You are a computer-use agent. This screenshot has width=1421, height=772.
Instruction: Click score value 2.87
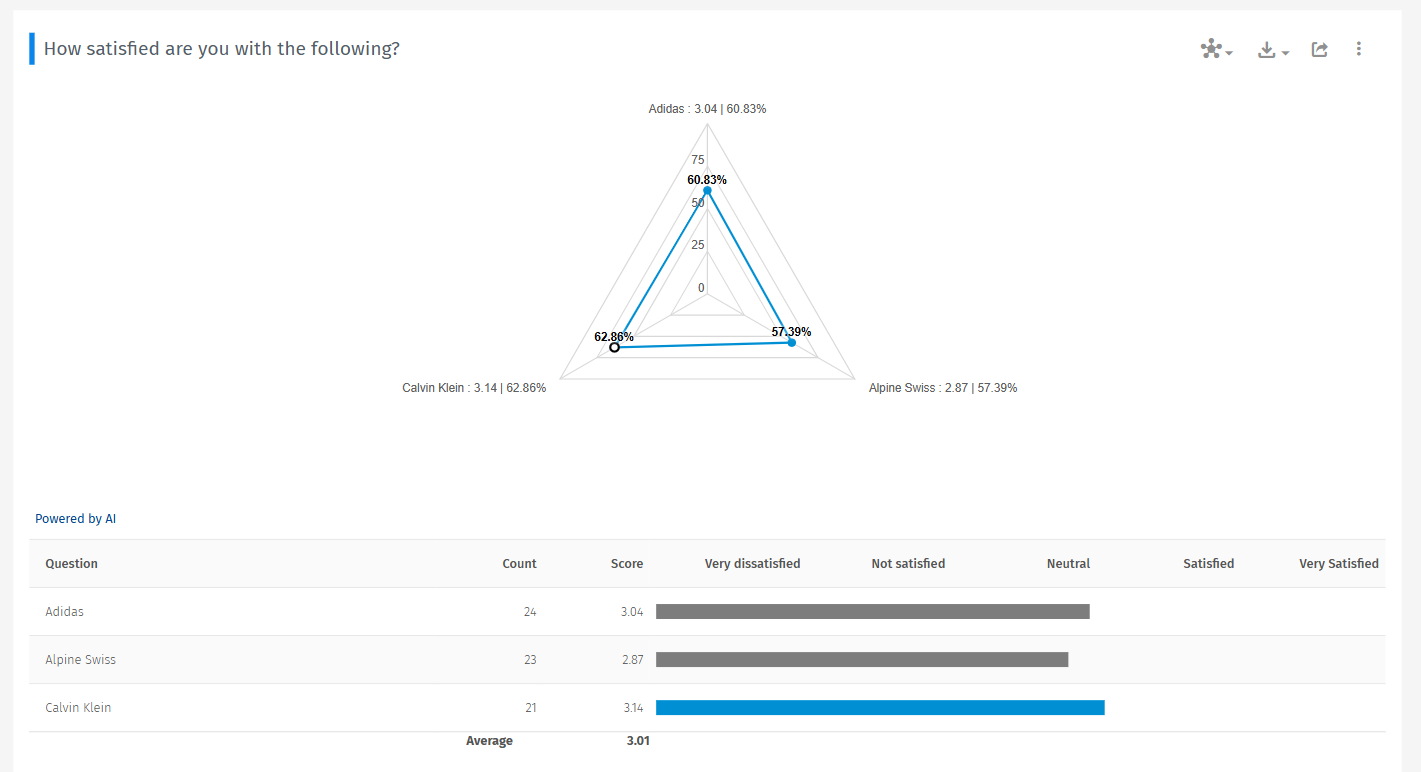tap(631, 659)
